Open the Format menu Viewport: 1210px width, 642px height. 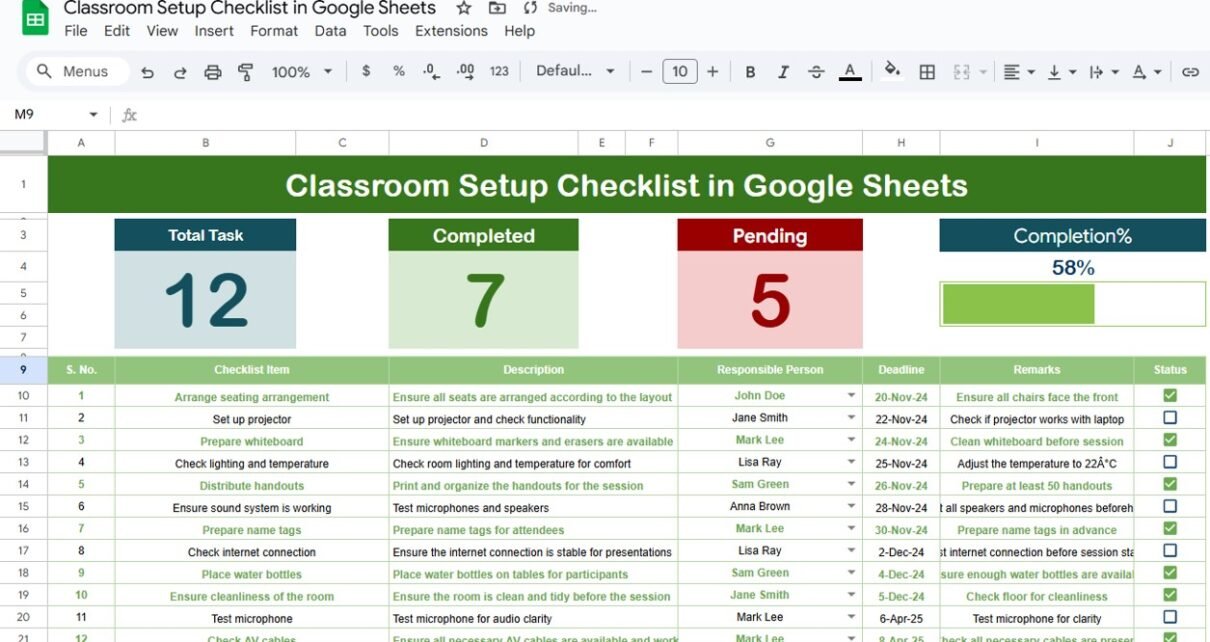pos(274,31)
